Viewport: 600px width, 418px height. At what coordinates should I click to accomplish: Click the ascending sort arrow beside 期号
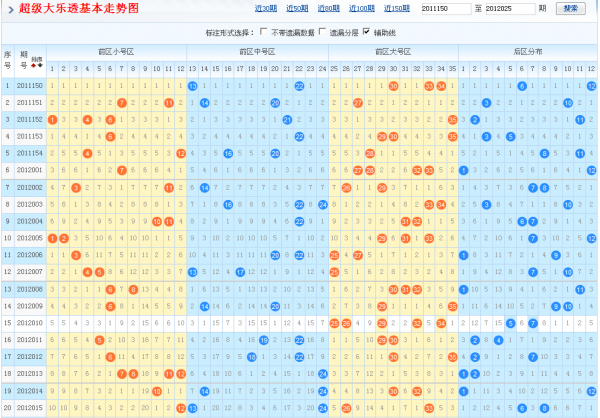pos(34,66)
